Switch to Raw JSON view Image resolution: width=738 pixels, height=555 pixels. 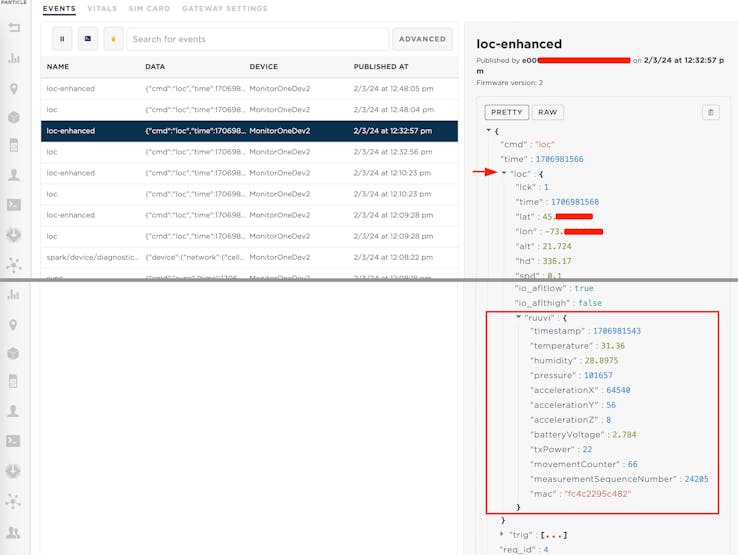click(x=548, y=112)
